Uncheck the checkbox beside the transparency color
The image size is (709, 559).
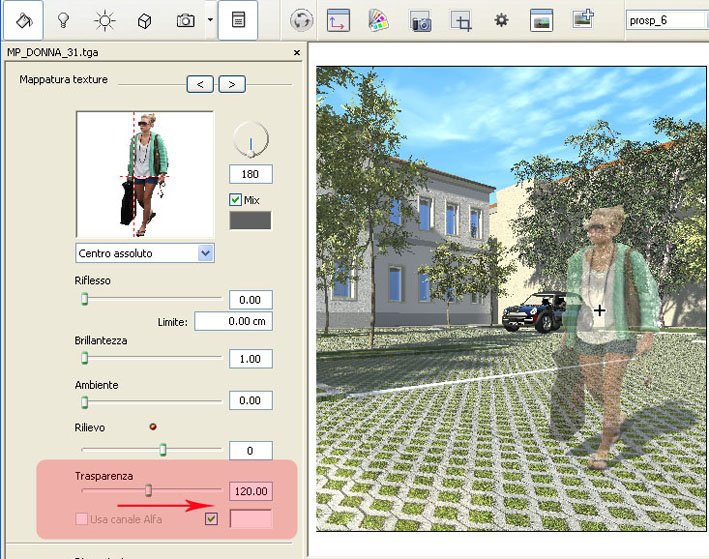click(211, 518)
